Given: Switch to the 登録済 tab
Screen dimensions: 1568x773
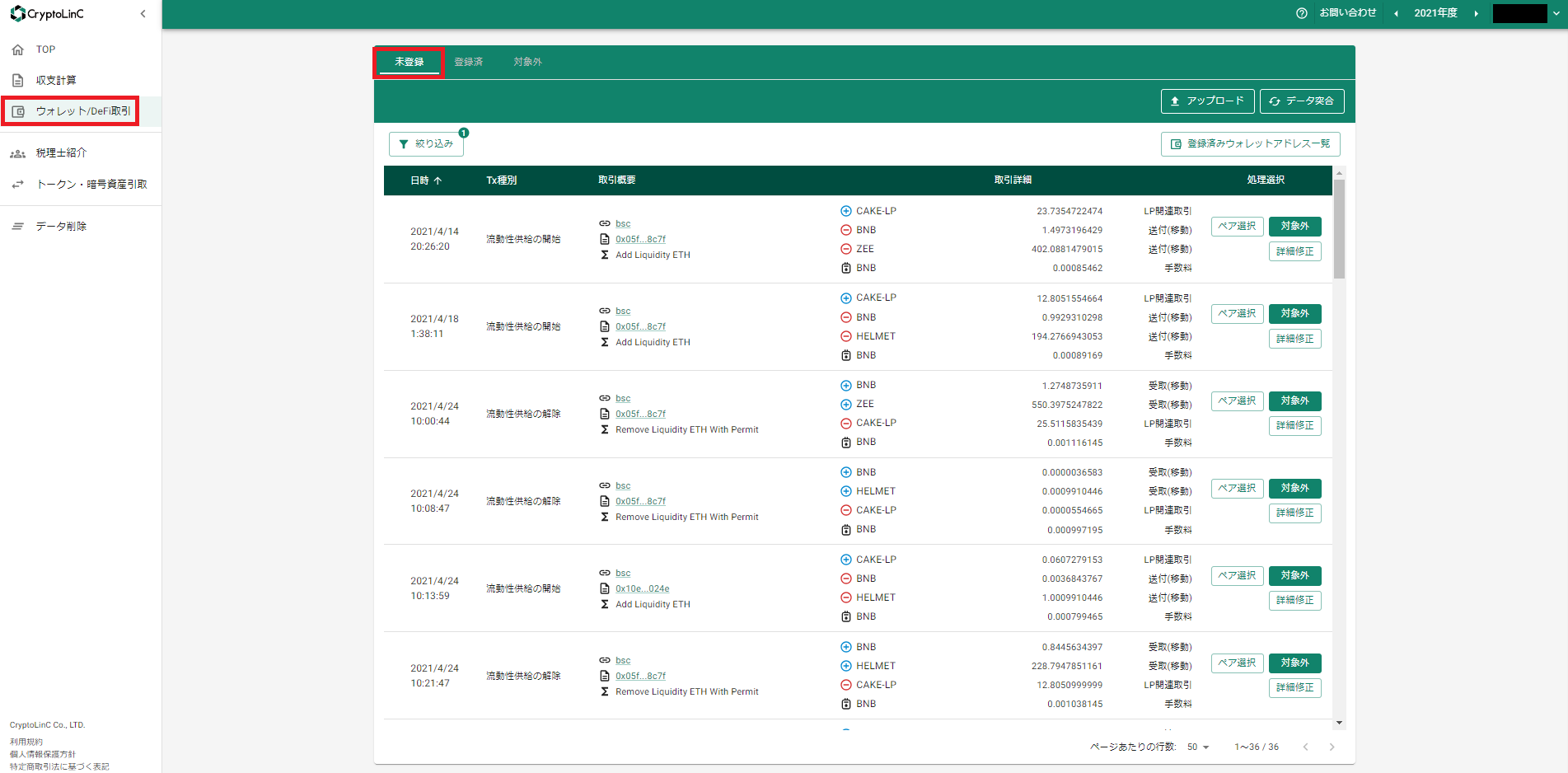Looking at the screenshot, I should click(469, 62).
